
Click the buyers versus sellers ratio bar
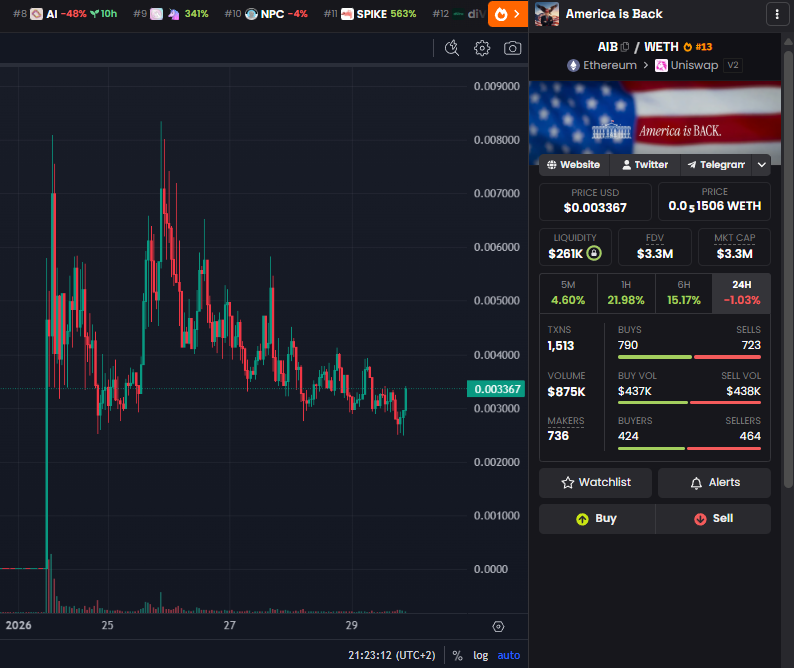click(x=689, y=448)
